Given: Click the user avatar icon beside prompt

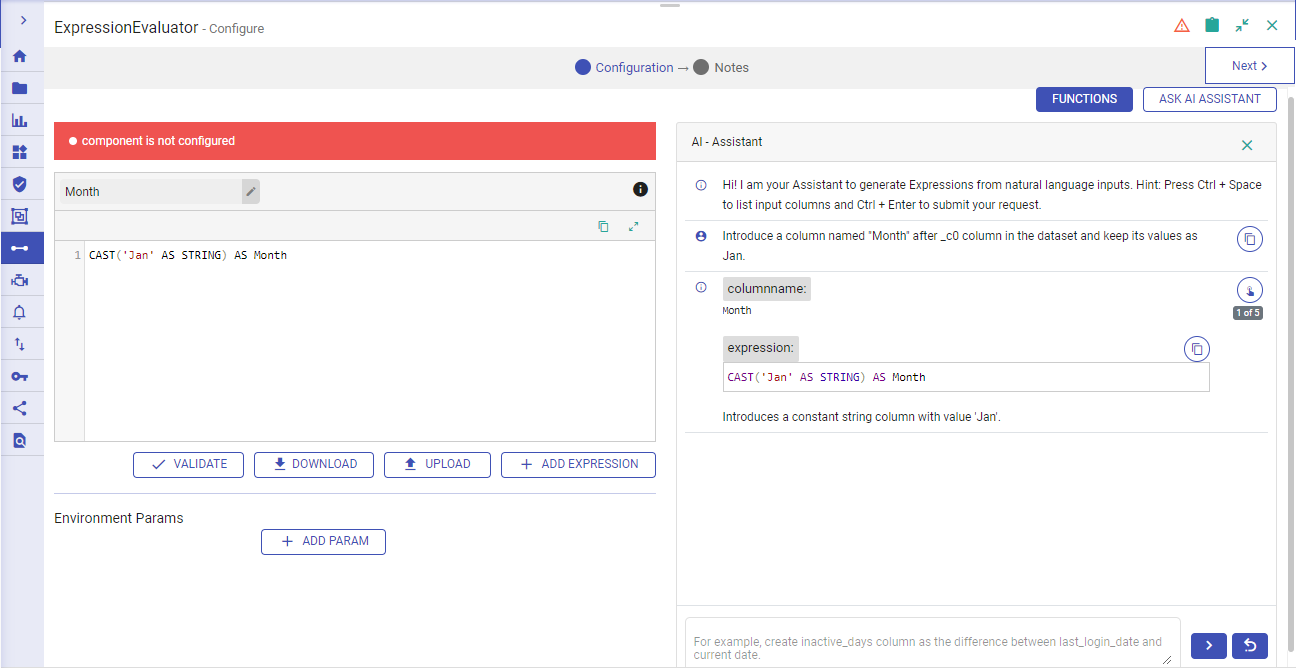Looking at the screenshot, I should 701,236.
